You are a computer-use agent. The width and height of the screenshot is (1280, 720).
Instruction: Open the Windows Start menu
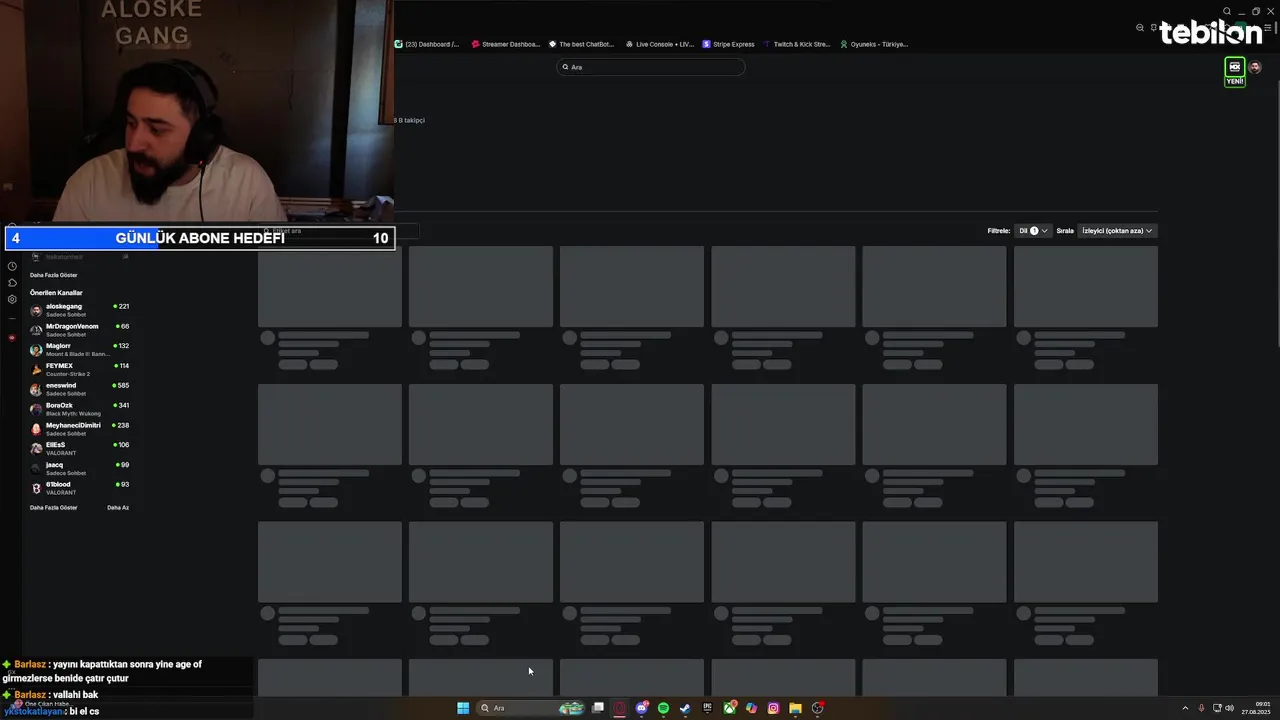coord(463,708)
